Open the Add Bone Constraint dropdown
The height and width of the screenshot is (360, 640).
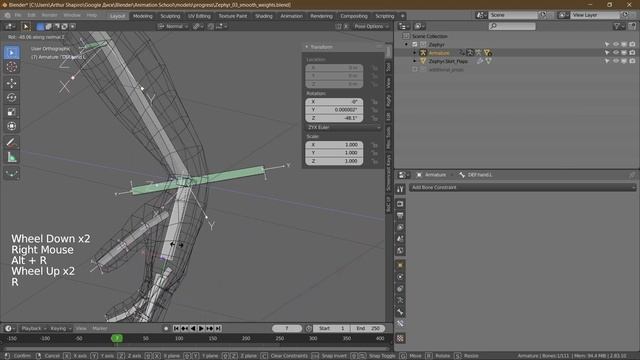tap(522, 187)
